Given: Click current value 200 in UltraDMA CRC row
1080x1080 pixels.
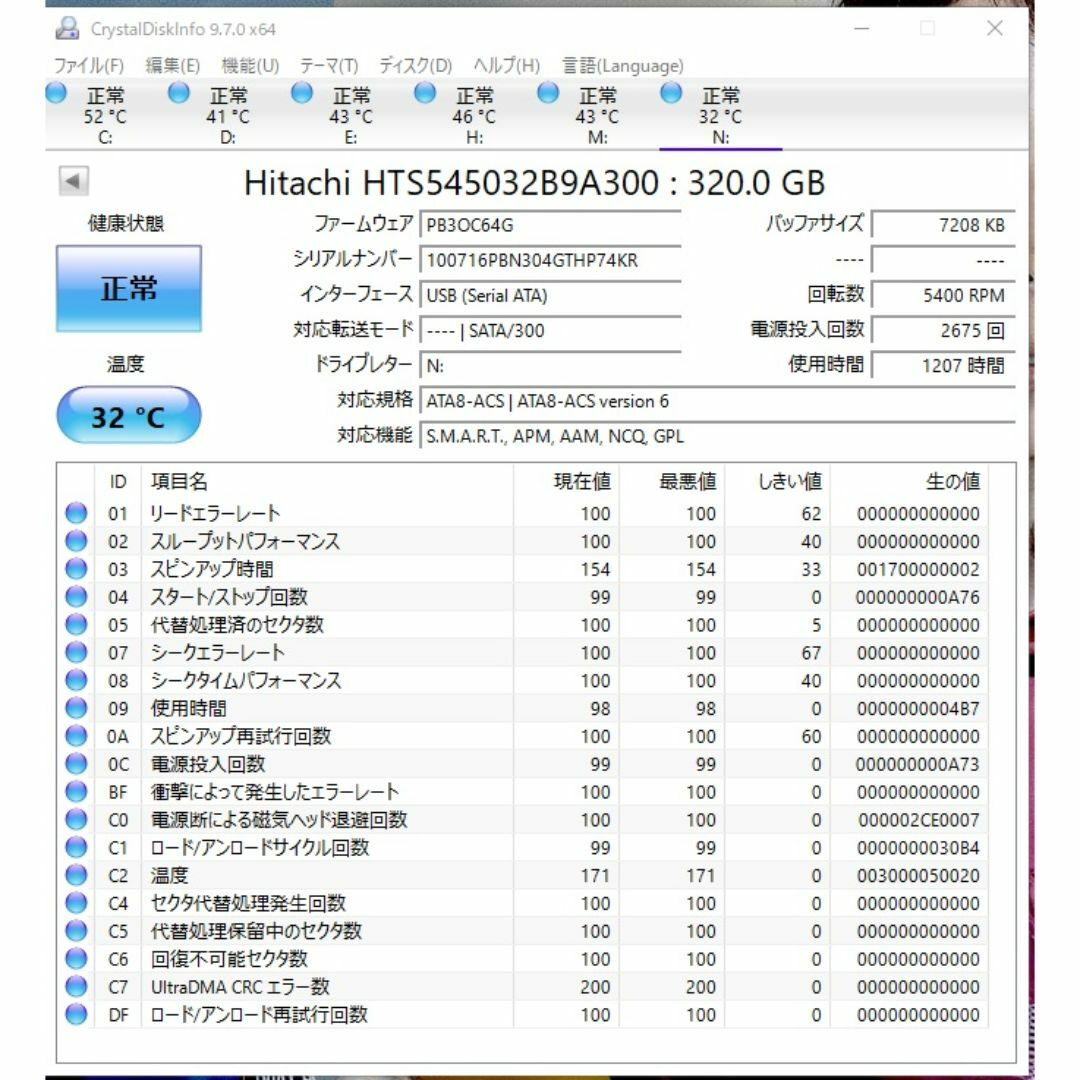Looking at the screenshot, I should 595,987.
